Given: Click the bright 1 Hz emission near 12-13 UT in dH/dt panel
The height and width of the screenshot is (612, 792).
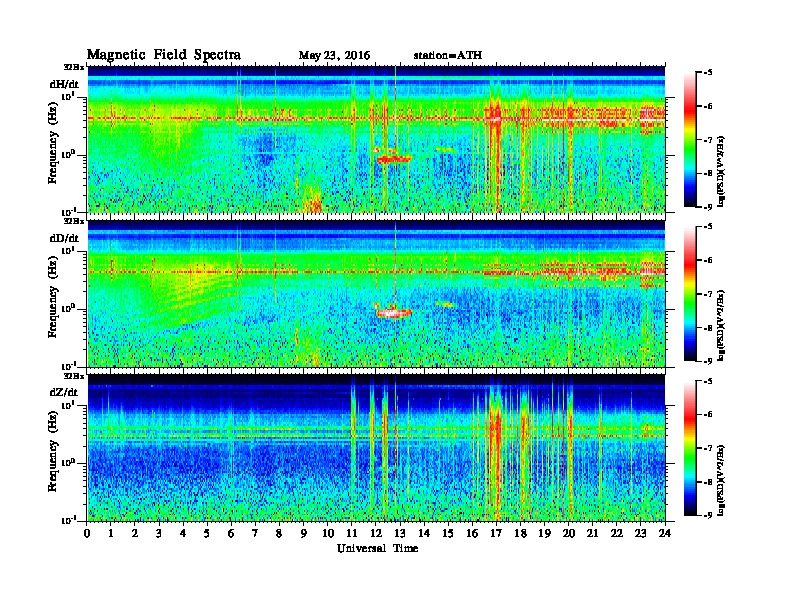Looking at the screenshot, I should (x=394, y=159).
